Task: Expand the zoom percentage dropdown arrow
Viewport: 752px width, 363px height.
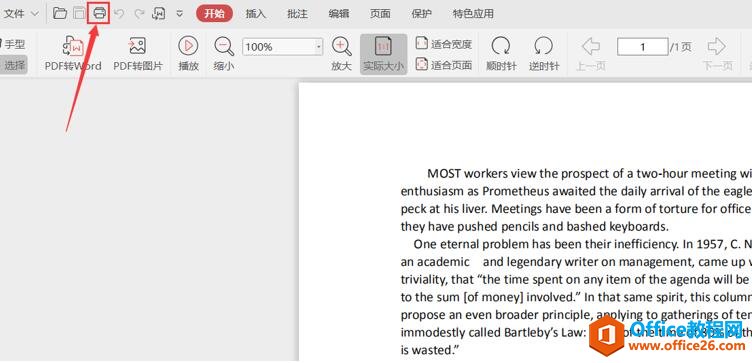Action: click(x=319, y=47)
